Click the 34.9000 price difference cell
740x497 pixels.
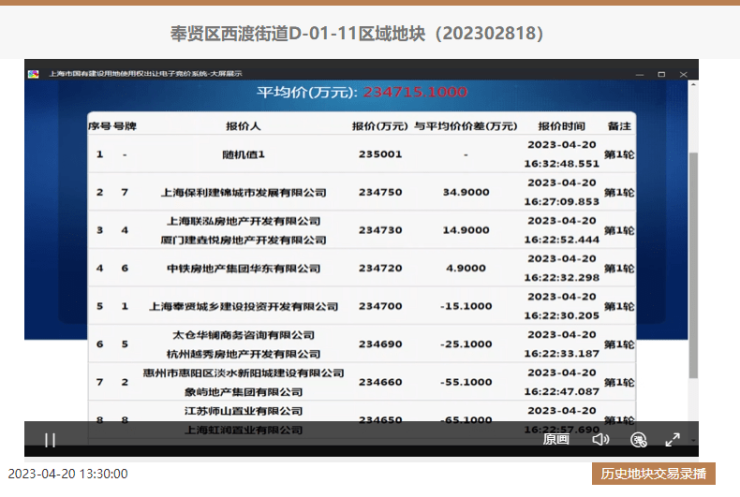pyautogui.click(x=466, y=193)
